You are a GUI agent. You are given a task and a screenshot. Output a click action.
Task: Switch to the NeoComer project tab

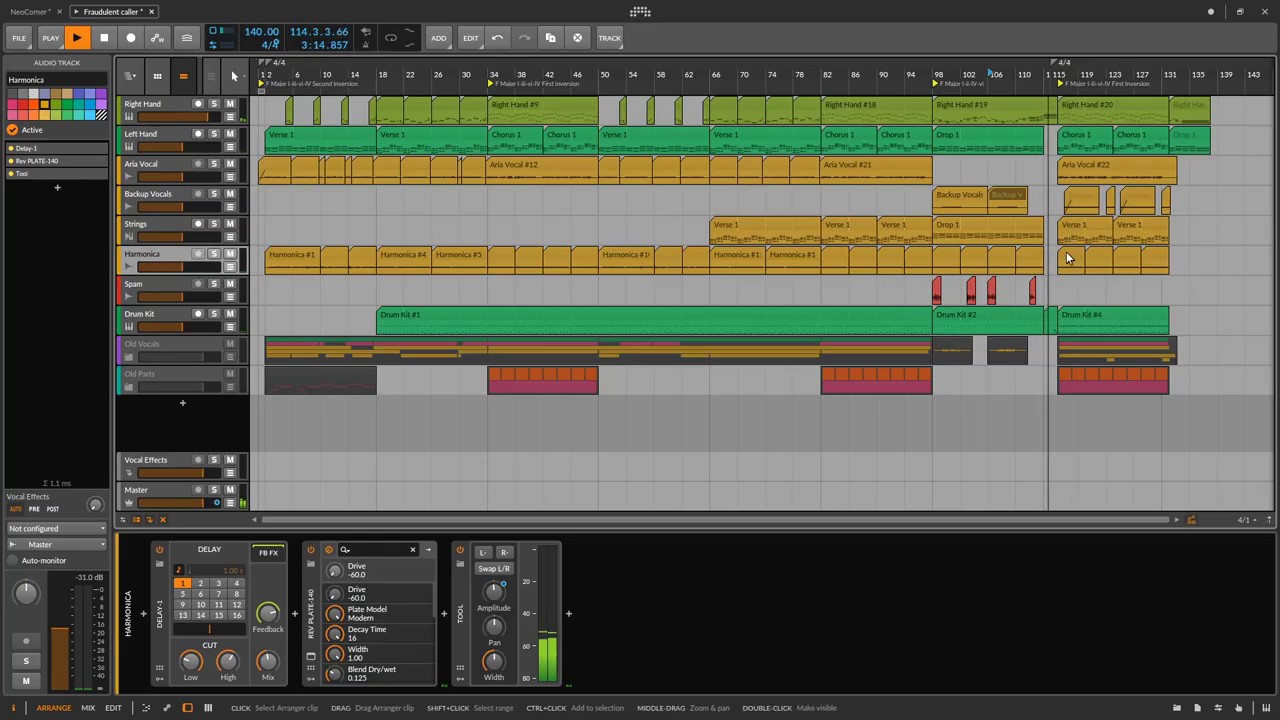click(29, 11)
